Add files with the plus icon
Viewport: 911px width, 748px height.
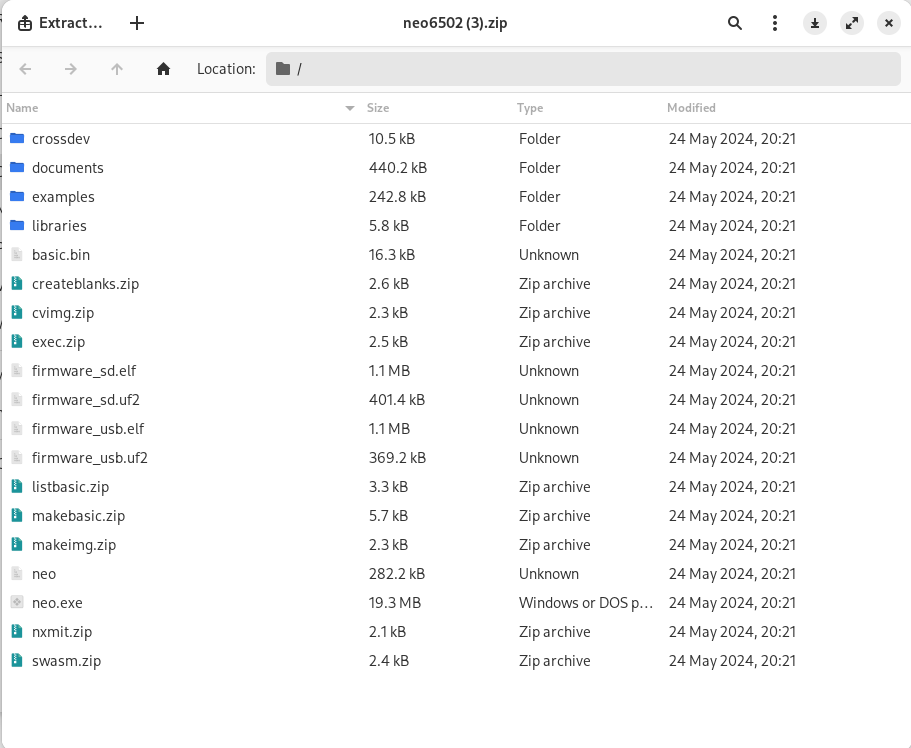pos(137,23)
